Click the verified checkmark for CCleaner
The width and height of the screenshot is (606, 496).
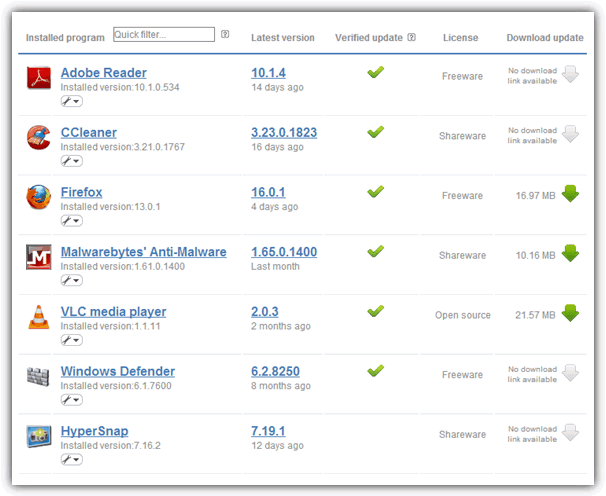coord(375,131)
